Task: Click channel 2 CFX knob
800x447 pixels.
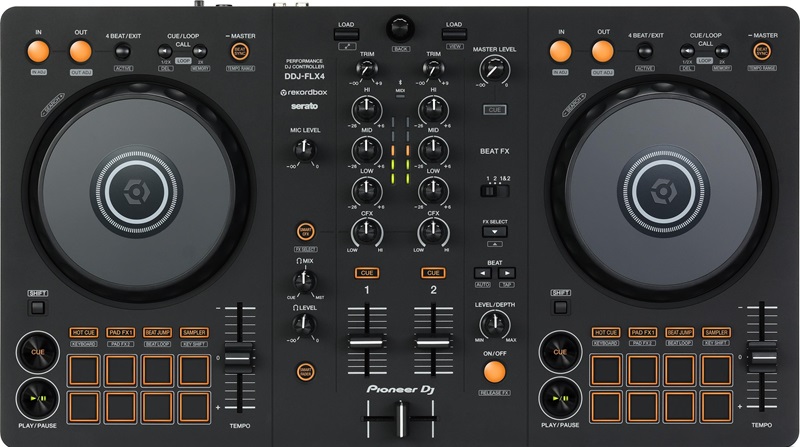Action: (433, 231)
